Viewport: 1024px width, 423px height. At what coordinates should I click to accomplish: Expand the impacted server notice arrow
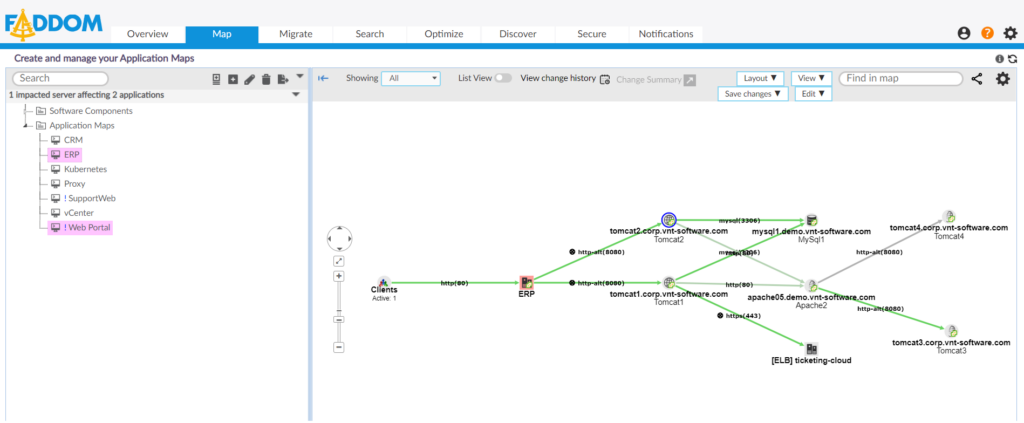[296, 95]
